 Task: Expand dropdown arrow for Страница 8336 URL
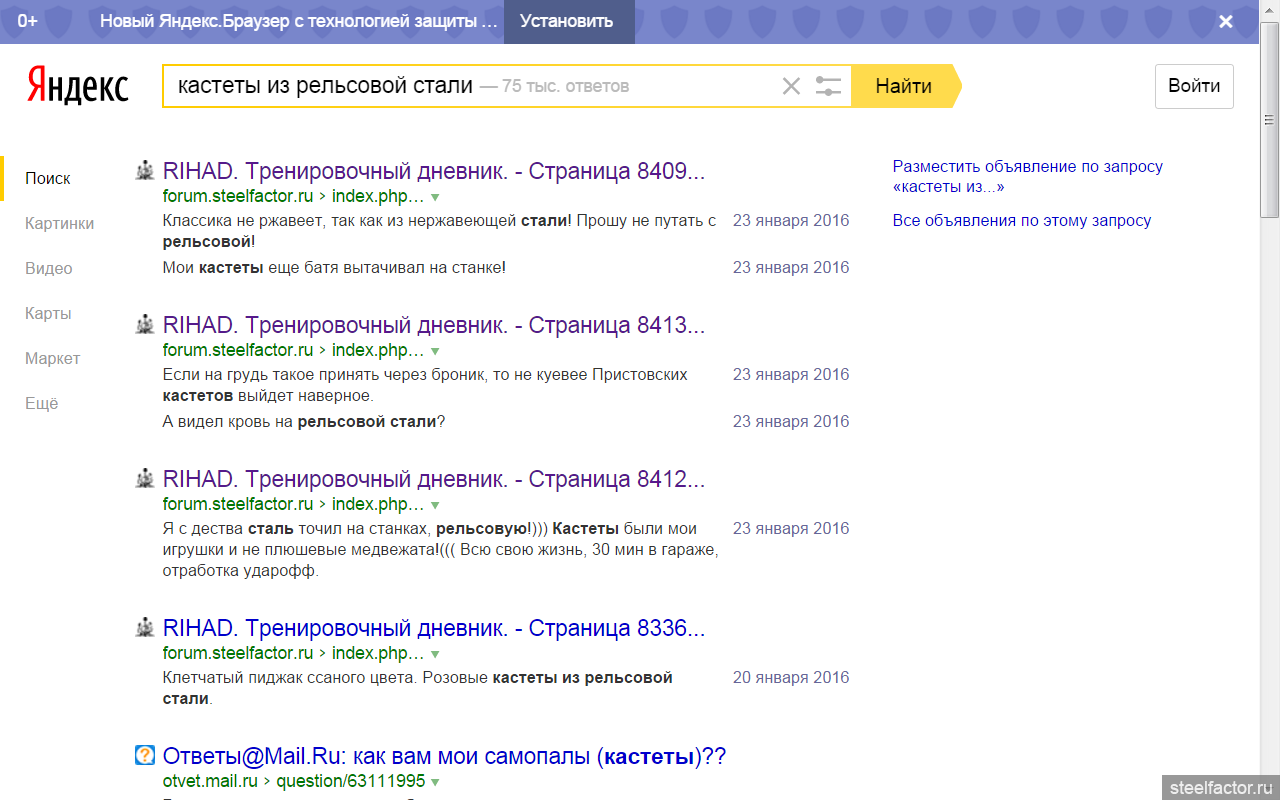pyautogui.click(x=435, y=654)
